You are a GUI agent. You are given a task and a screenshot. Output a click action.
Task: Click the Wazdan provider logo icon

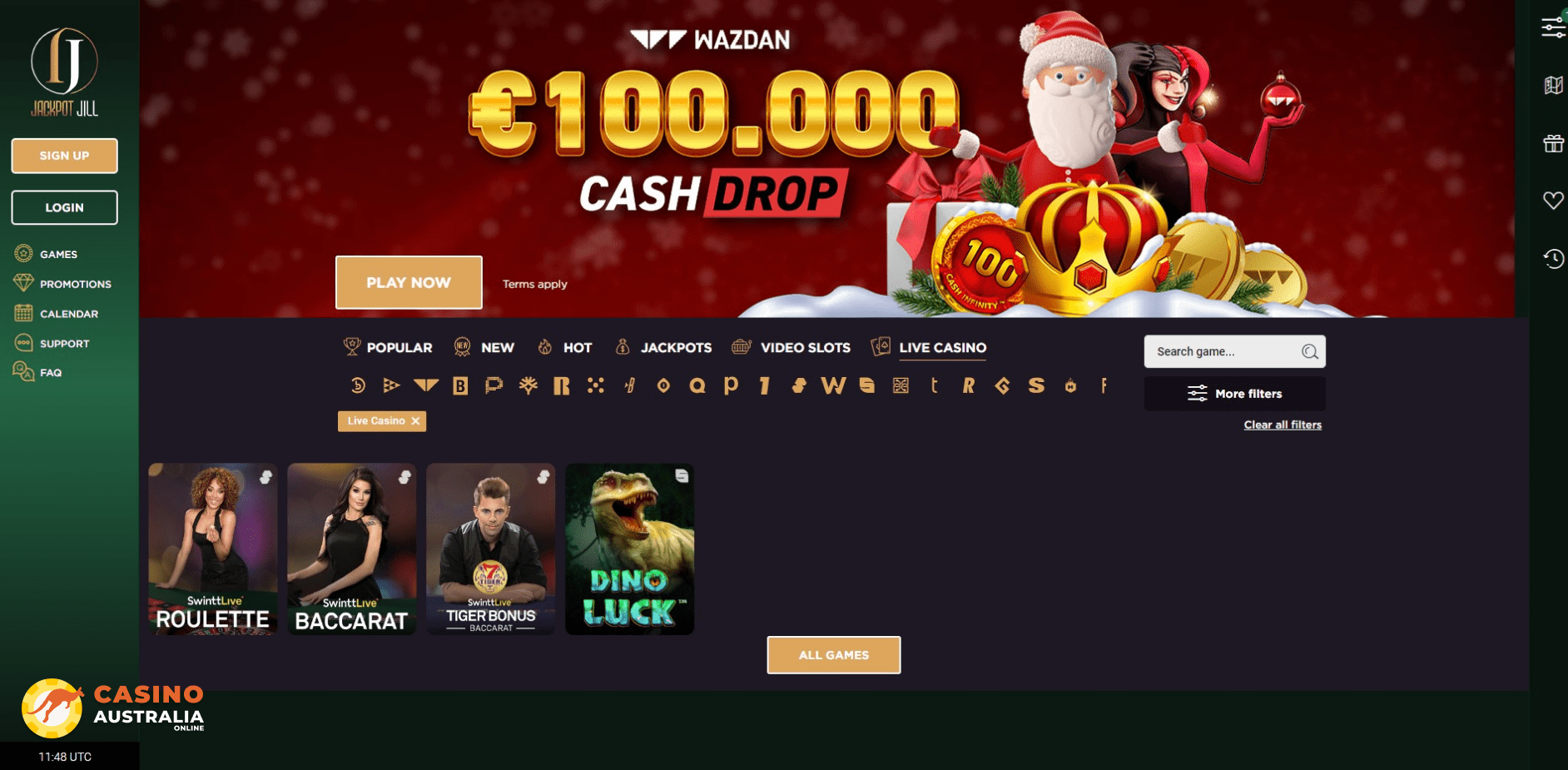pyautogui.click(x=426, y=385)
